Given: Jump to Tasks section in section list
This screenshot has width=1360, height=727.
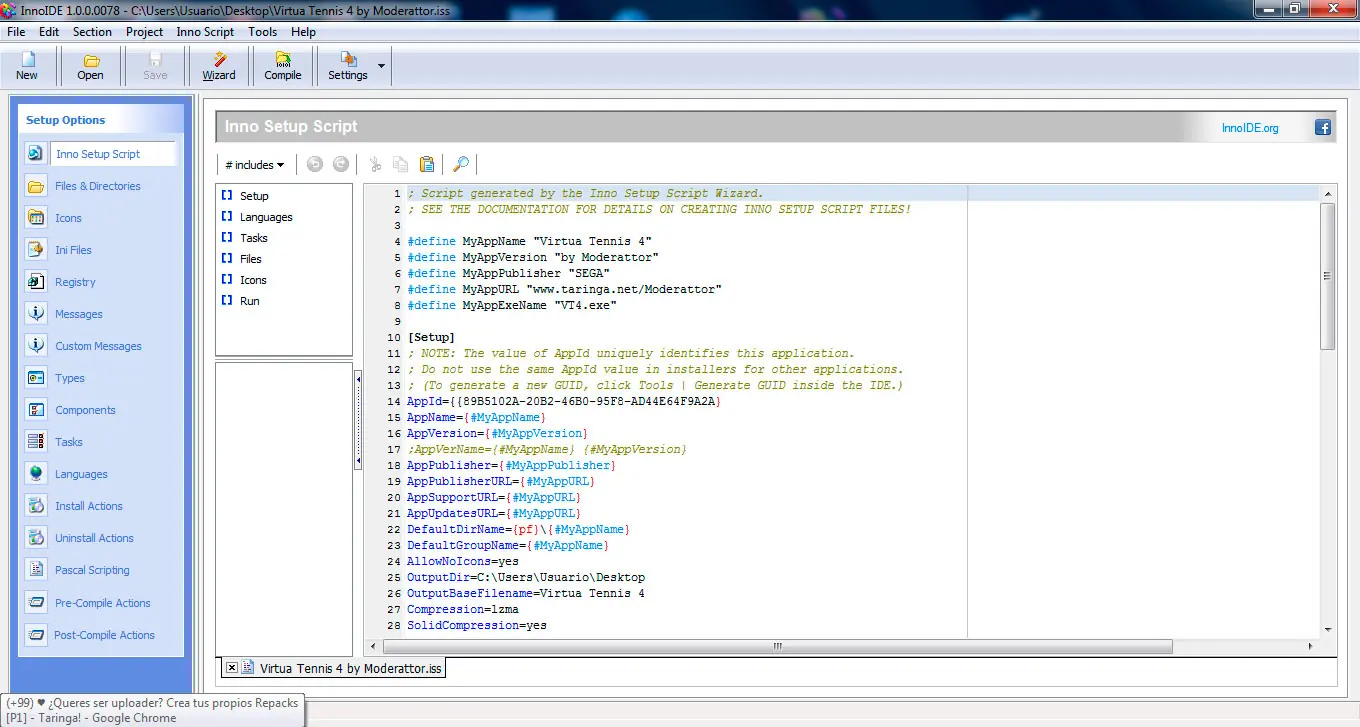Looking at the screenshot, I should (x=254, y=238).
